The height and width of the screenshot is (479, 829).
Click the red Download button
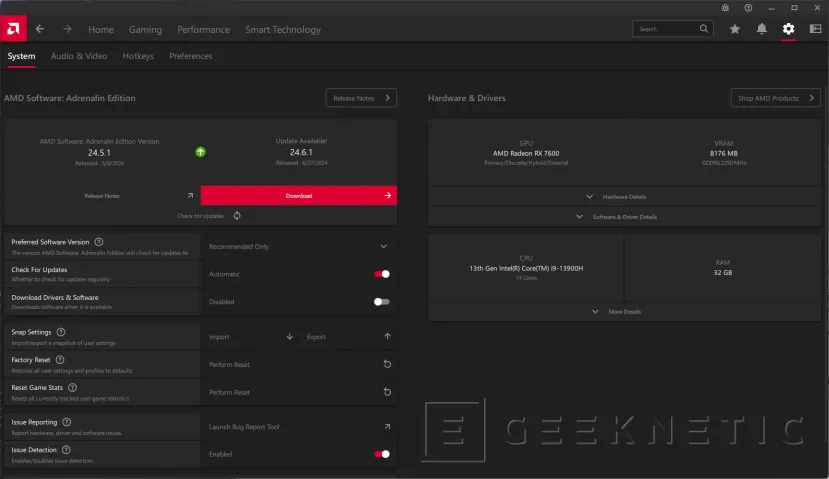pos(299,196)
